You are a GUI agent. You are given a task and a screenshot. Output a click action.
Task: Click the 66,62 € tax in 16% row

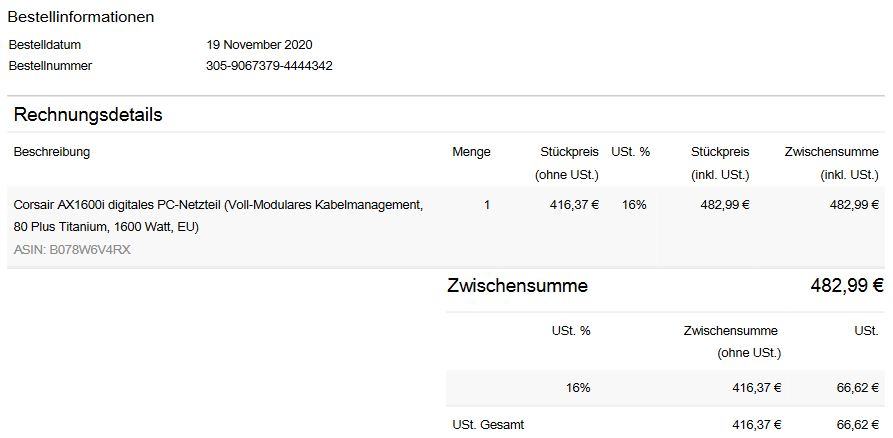(858, 388)
